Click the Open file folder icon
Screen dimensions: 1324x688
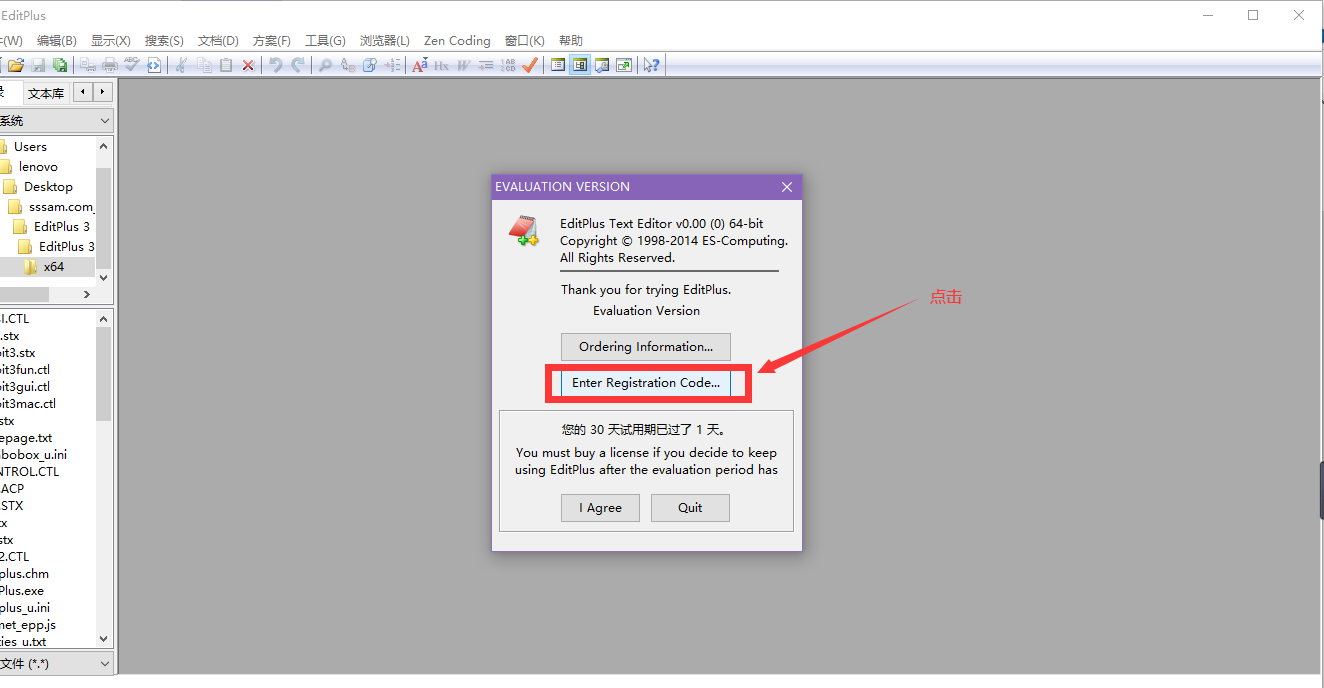[15, 65]
